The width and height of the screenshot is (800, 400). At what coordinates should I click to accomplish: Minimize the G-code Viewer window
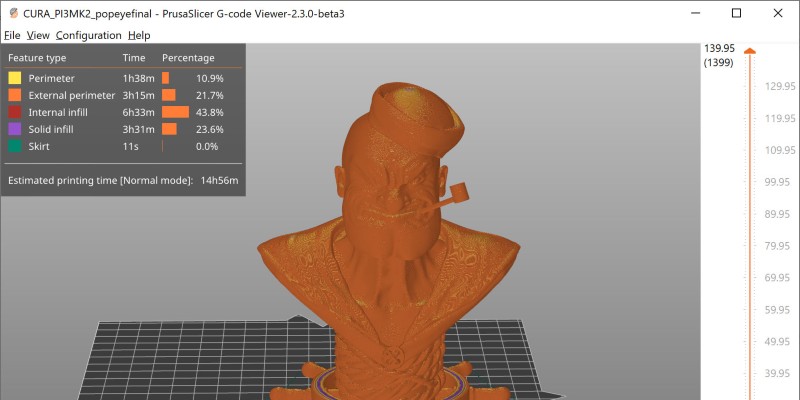696,13
